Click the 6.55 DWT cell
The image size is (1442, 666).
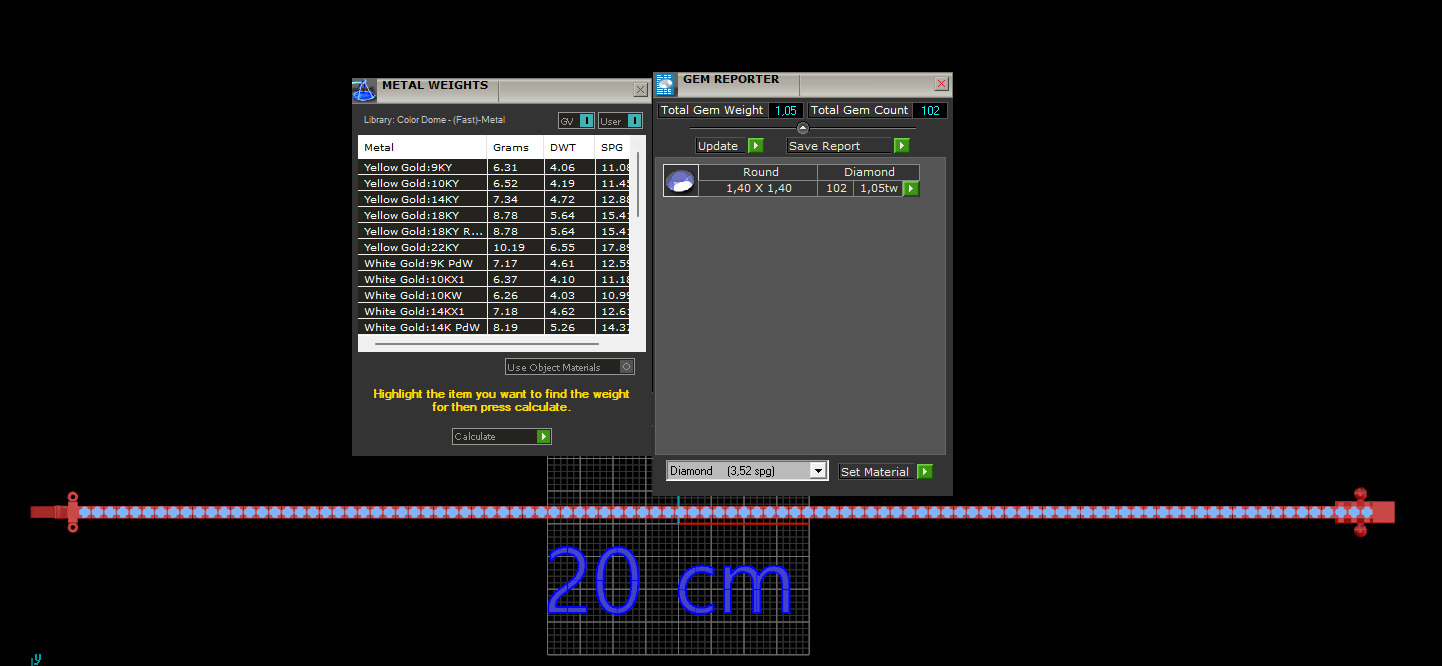[569, 247]
